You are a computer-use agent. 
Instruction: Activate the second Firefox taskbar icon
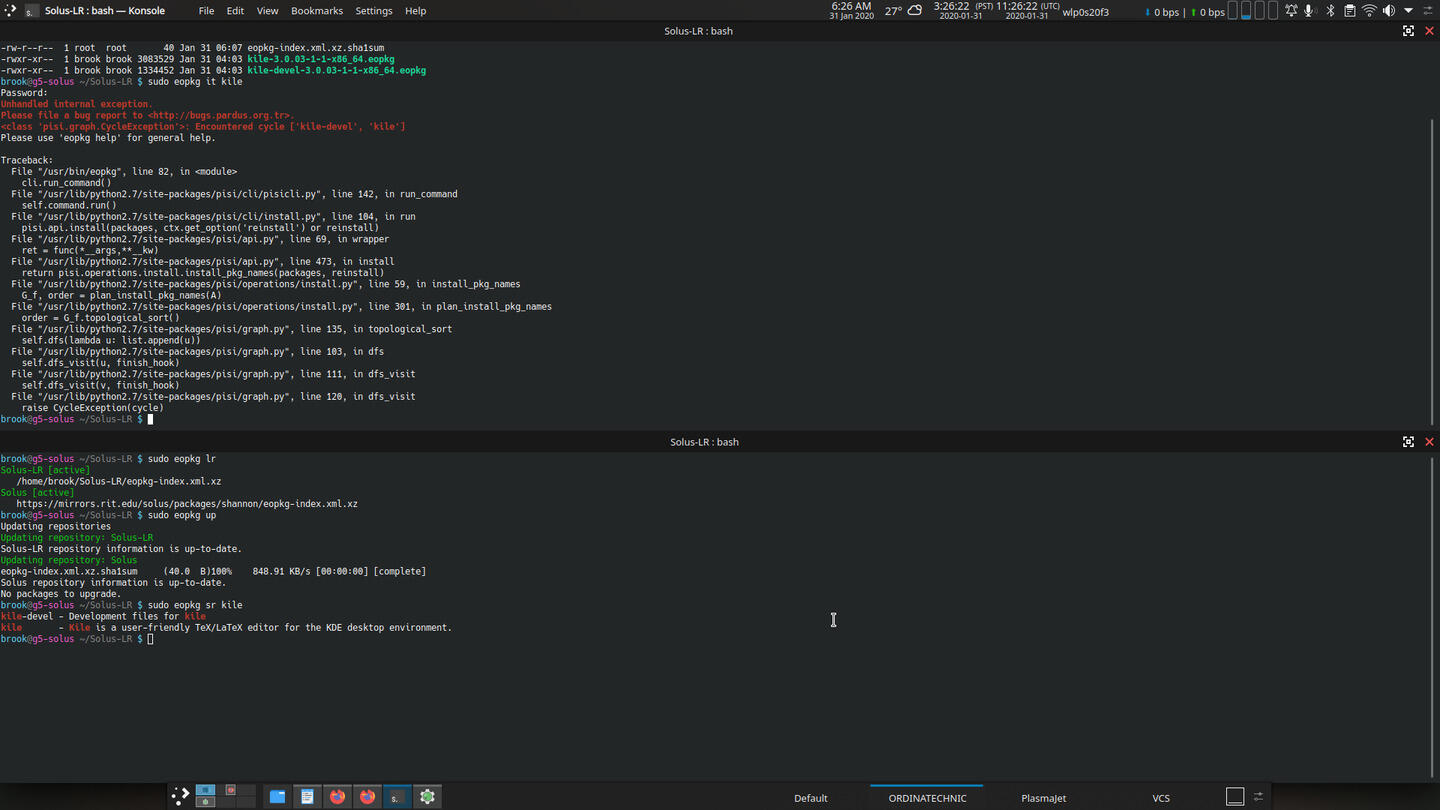pyautogui.click(x=367, y=796)
